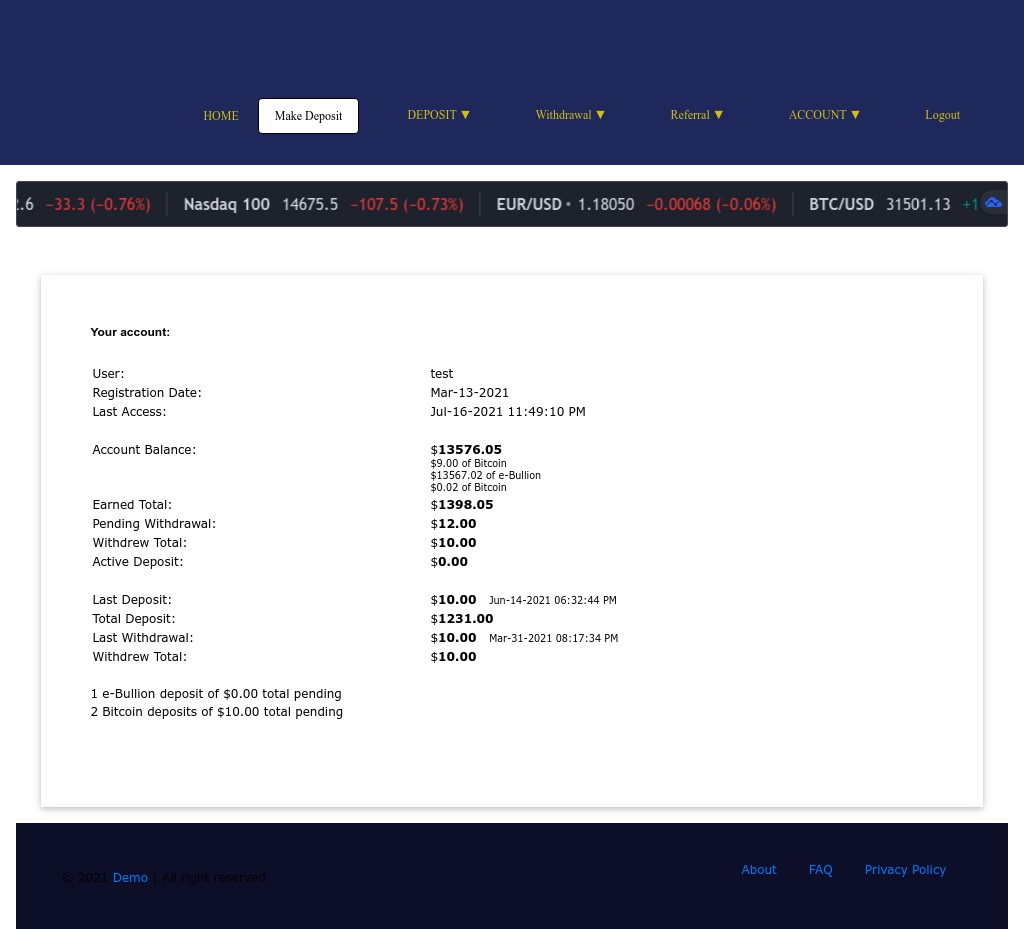Open the Referral dropdown menu
Image resolution: width=1024 pixels, height=929 pixels.
pos(696,115)
